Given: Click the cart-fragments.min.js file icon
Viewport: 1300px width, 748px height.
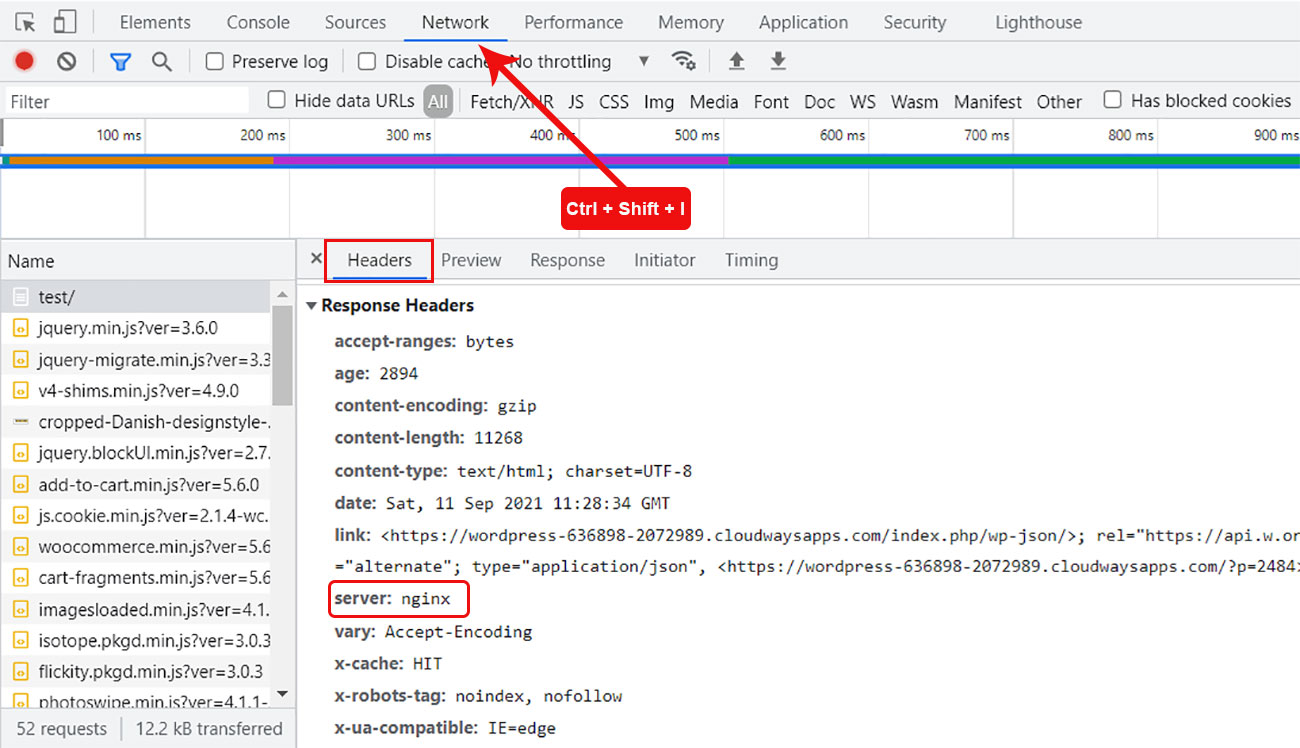Looking at the screenshot, I should [x=21, y=578].
